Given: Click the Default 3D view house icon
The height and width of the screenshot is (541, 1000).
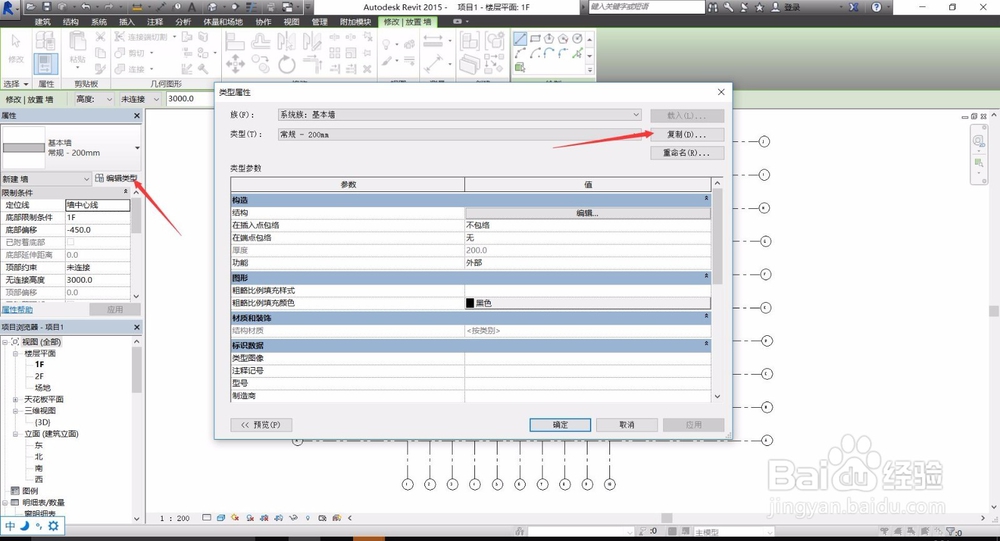Looking at the screenshot, I should tap(212, 7).
